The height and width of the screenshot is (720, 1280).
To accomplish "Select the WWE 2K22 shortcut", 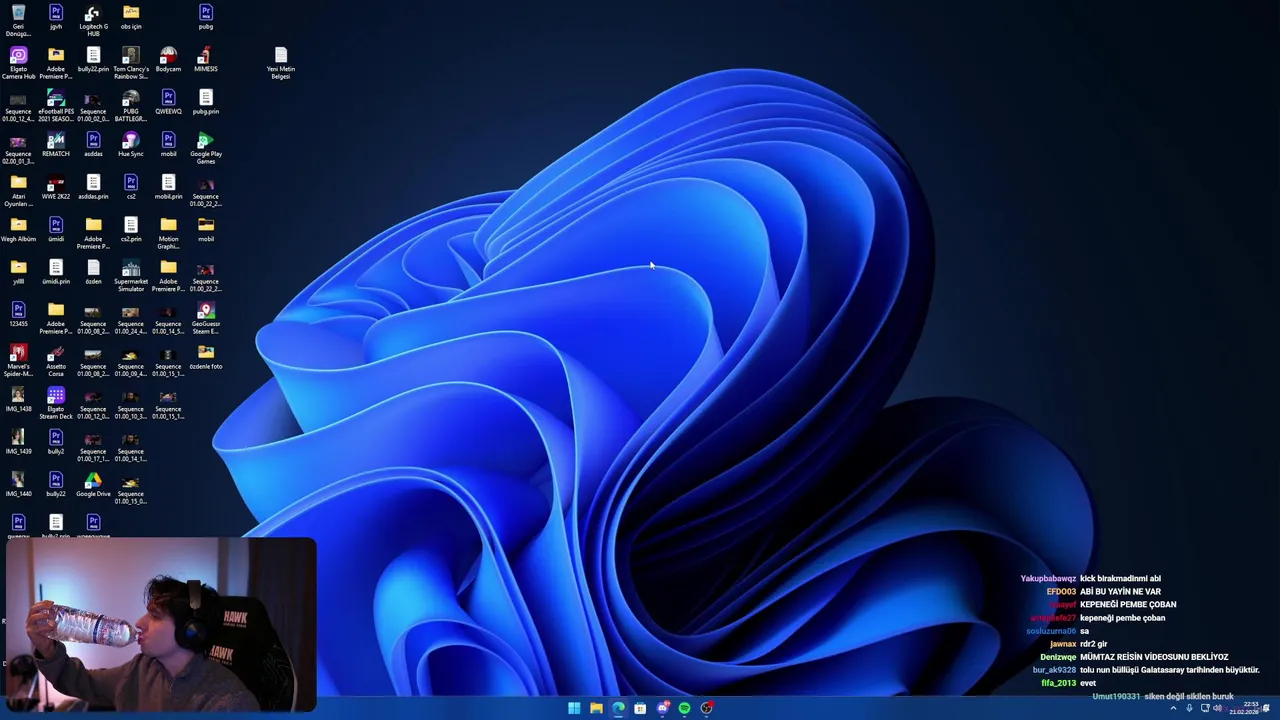I will [x=56, y=187].
